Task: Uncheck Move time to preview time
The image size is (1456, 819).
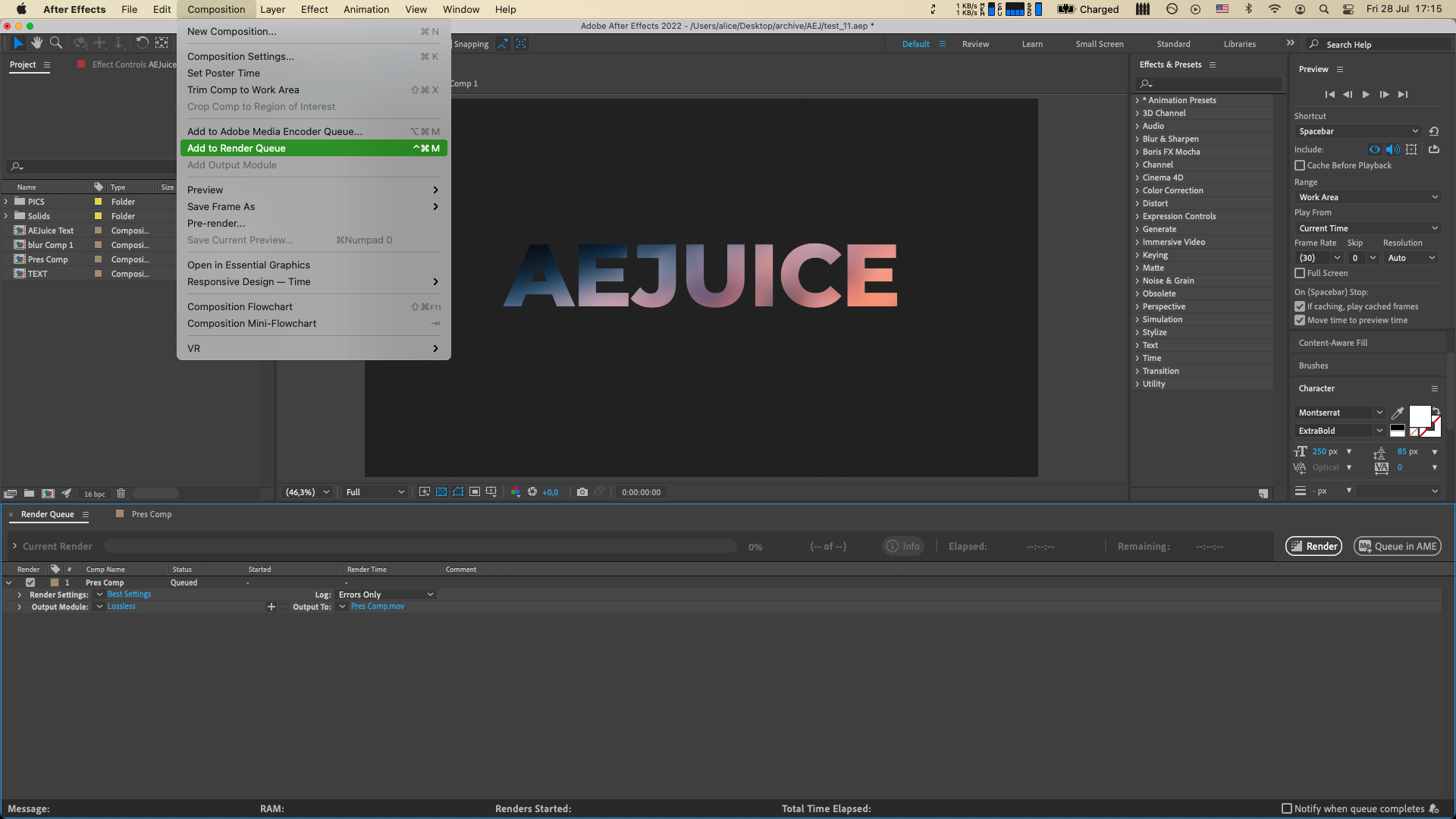Action: click(x=1300, y=320)
